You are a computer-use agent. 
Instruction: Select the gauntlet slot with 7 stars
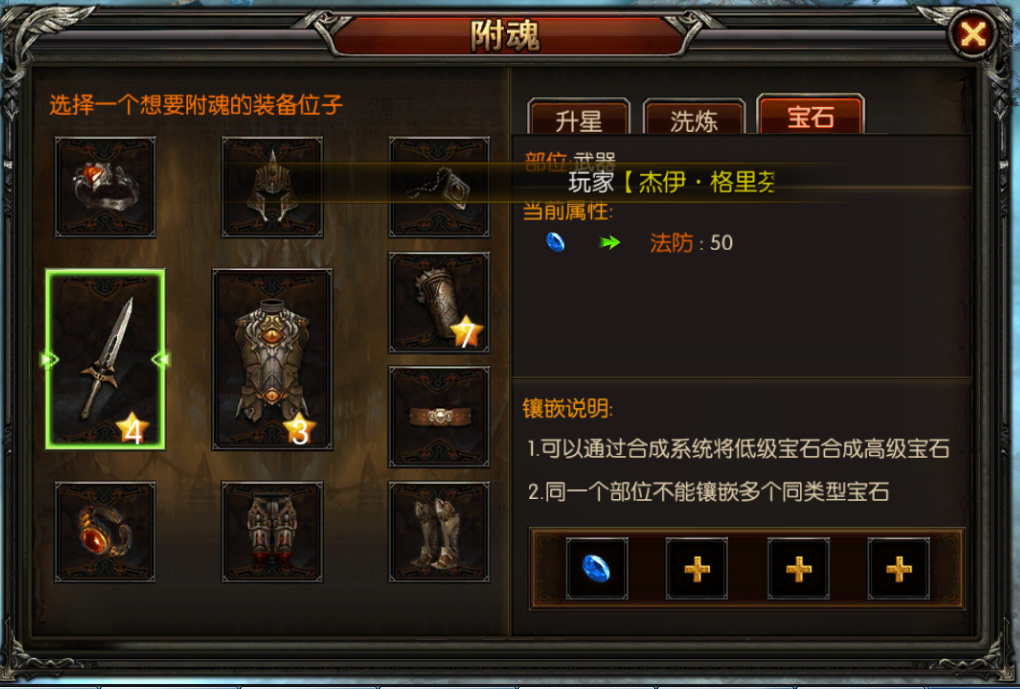pyautogui.click(x=439, y=303)
